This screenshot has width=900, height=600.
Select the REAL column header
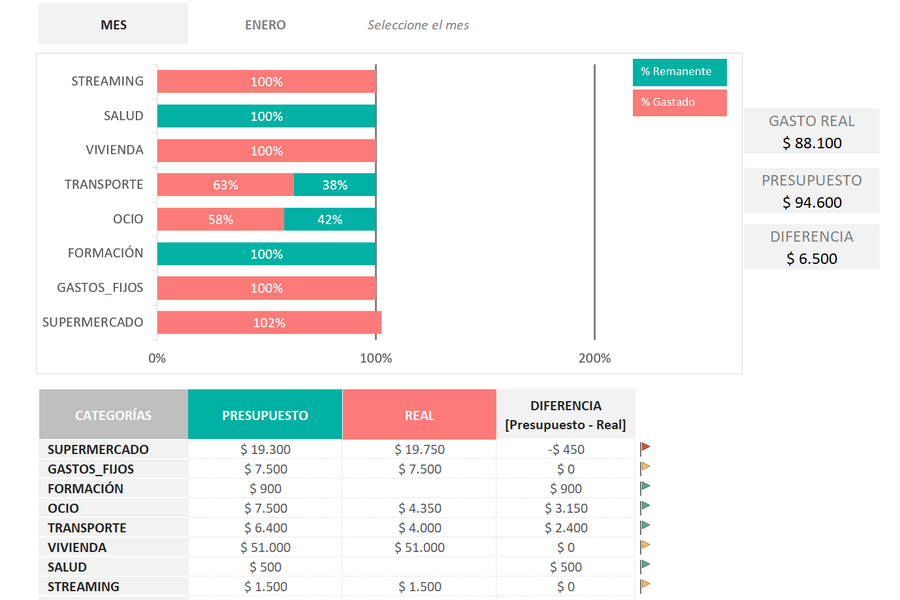point(419,415)
